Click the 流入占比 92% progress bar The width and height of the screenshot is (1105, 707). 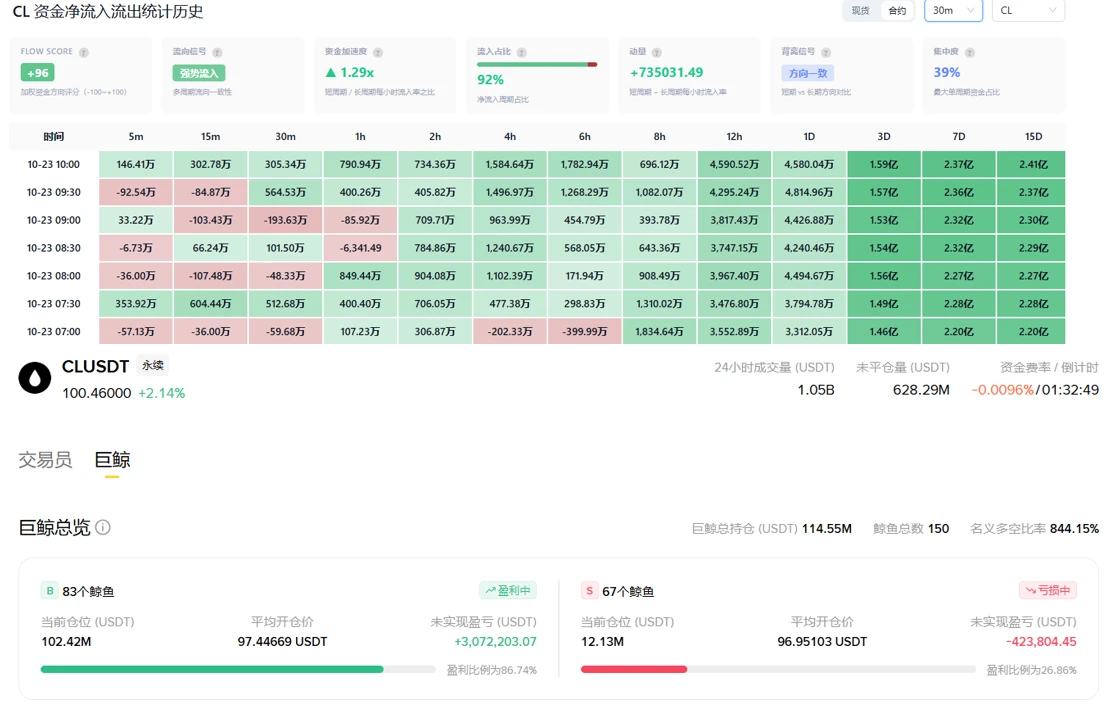click(537, 64)
